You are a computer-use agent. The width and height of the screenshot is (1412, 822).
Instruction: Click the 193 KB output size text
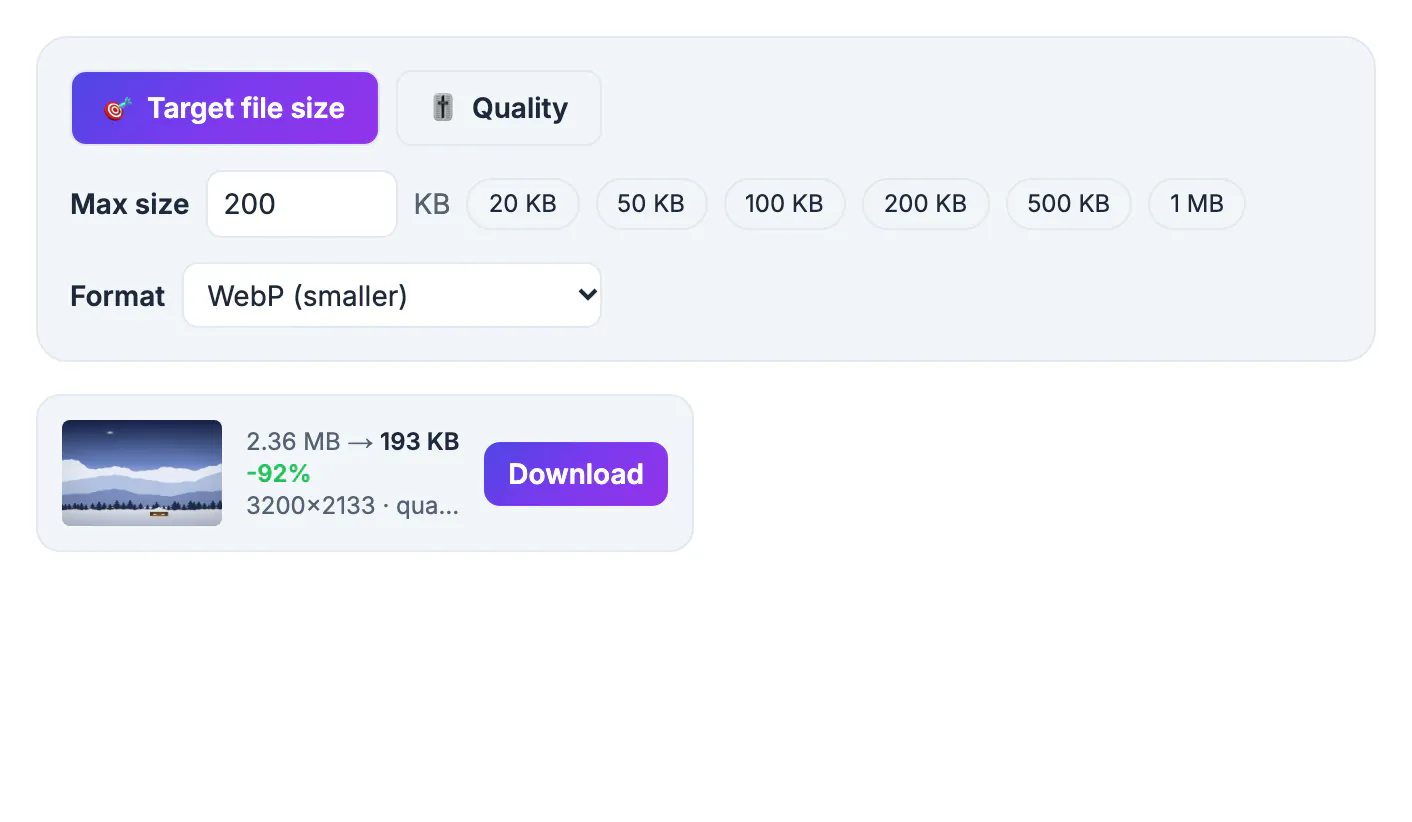pyautogui.click(x=420, y=441)
